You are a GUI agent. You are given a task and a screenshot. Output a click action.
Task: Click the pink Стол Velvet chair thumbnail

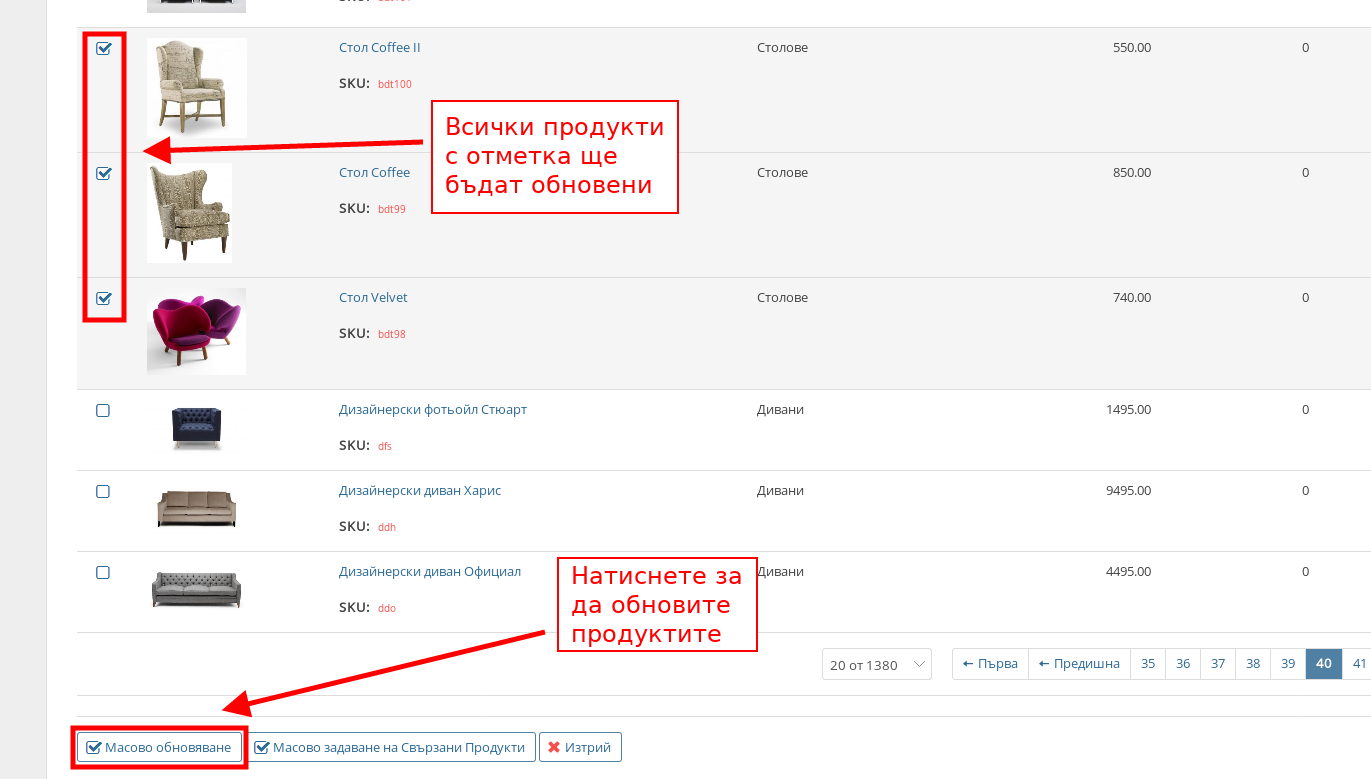click(x=196, y=331)
